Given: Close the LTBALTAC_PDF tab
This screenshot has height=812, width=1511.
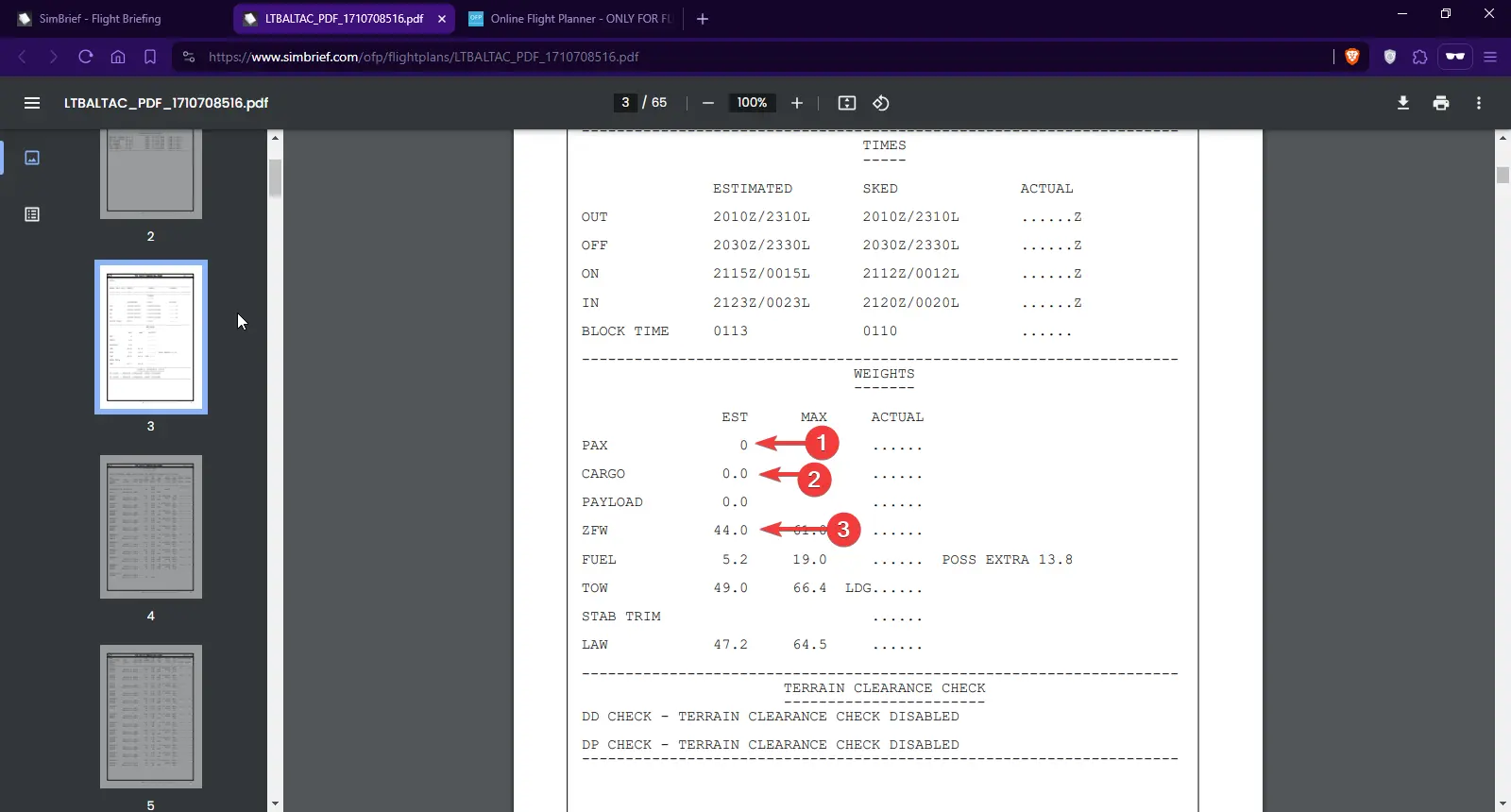Looking at the screenshot, I should (442, 19).
